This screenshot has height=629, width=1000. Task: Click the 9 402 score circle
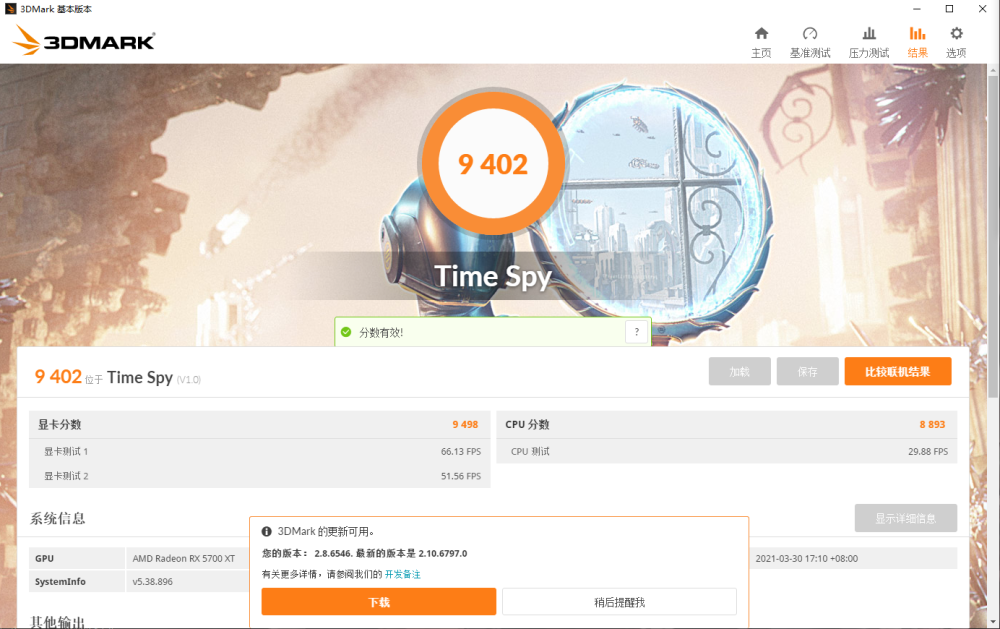coord(493,164)
